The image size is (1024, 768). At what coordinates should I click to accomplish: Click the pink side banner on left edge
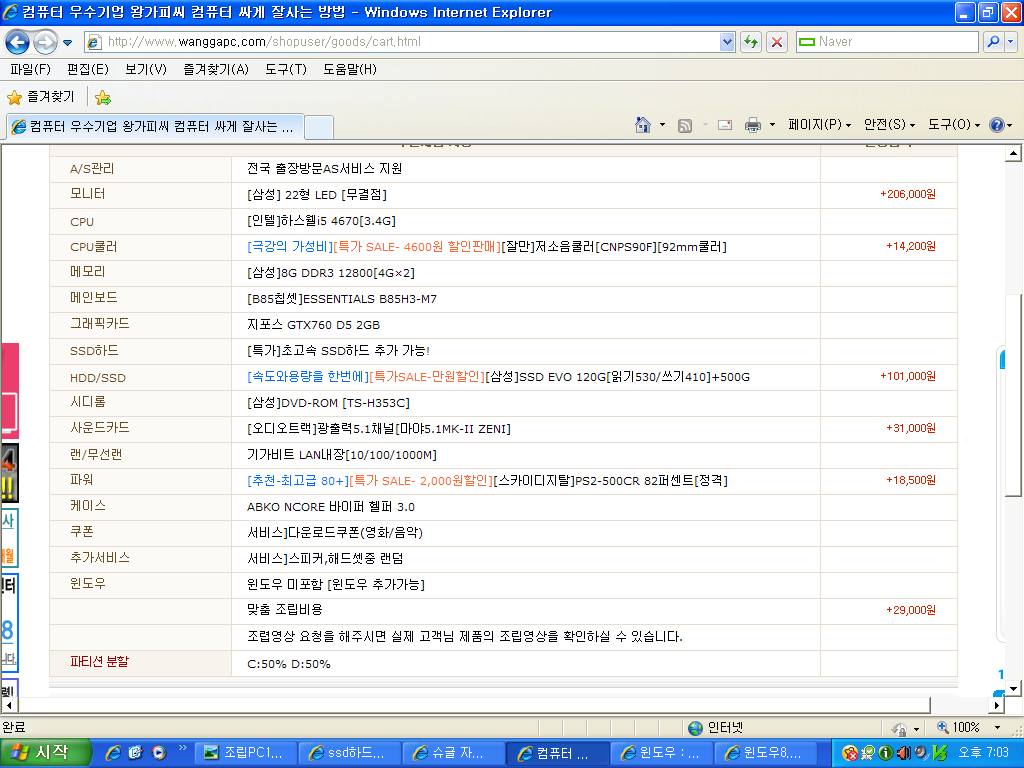pyautogui.click(x=10, y=391)
